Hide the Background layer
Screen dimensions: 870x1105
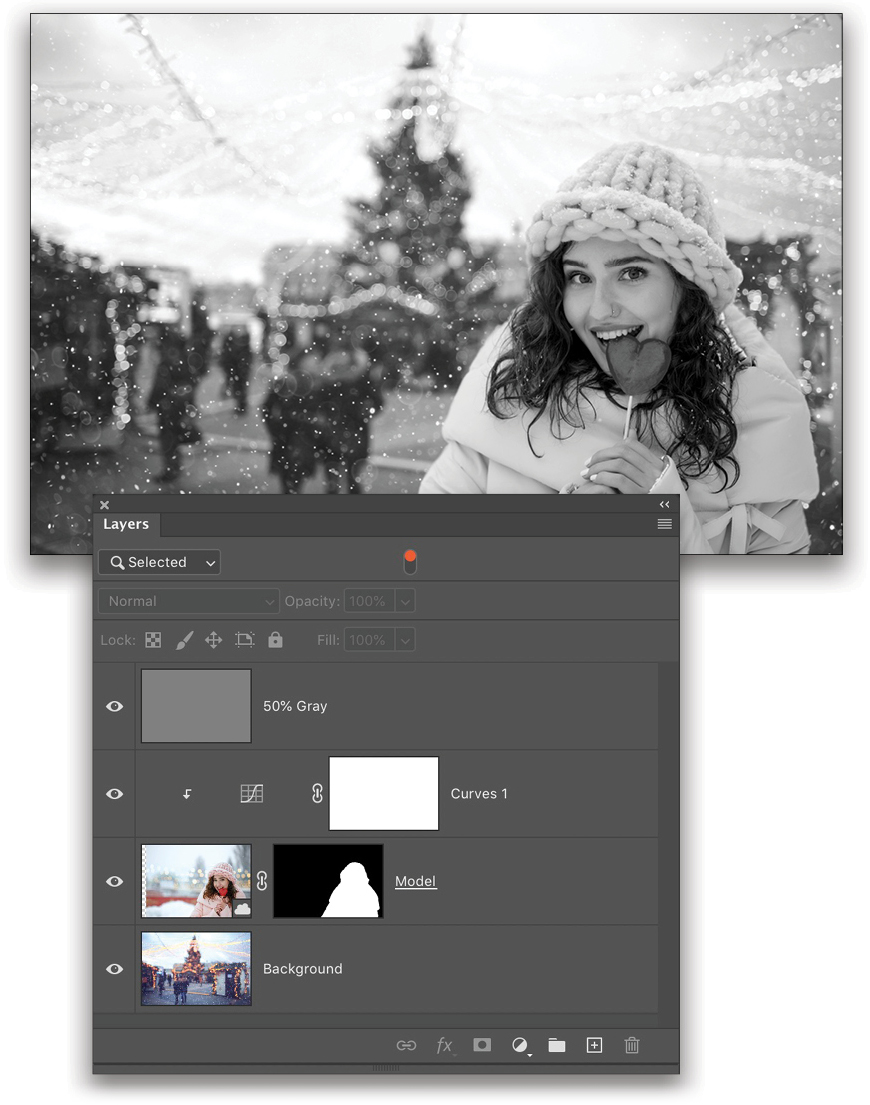coord(114,968)
